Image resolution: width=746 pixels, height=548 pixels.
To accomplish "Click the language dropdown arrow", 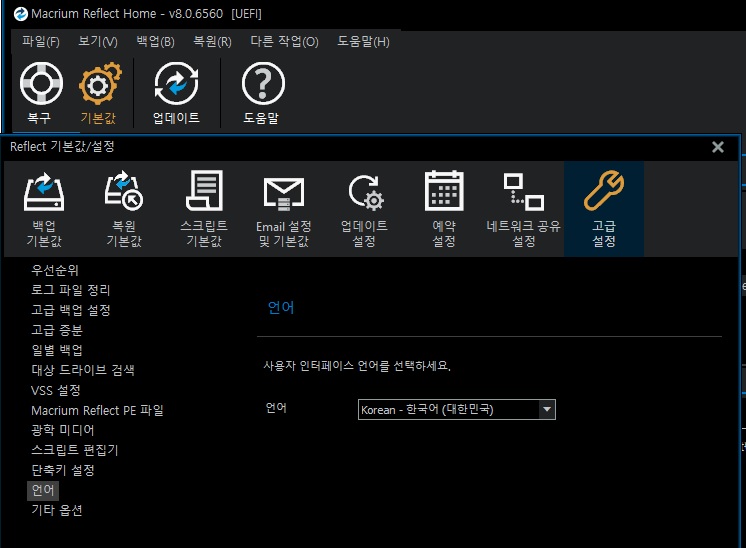I will pos(547,410).
